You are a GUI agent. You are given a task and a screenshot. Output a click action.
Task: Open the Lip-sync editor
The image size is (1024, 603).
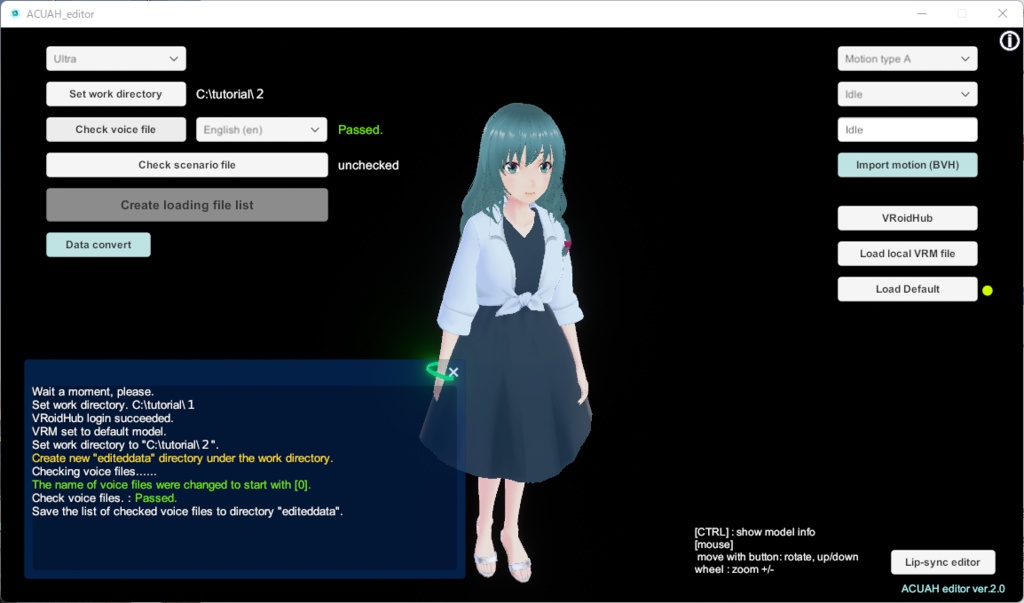942,562
